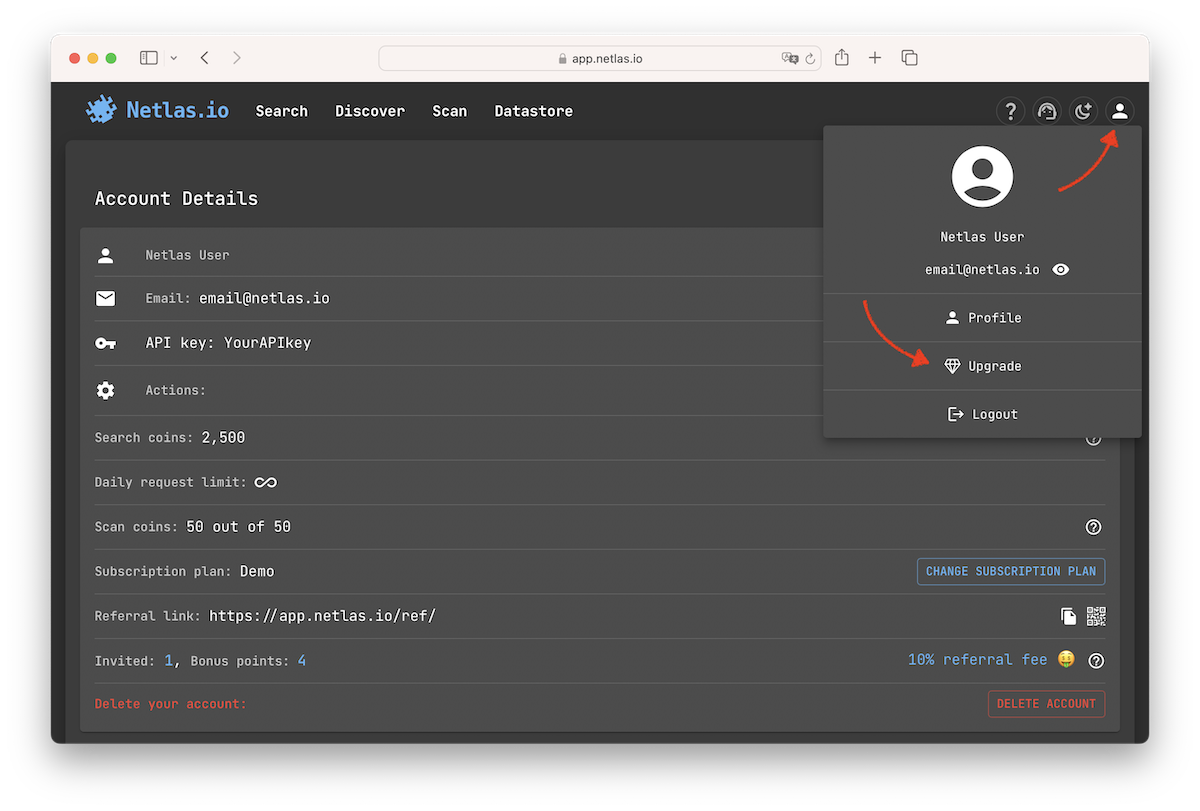The height and width of the screenshot is (811, 1200).
Task: Open the Search navigation item
Action: click(x=282, y=111)
